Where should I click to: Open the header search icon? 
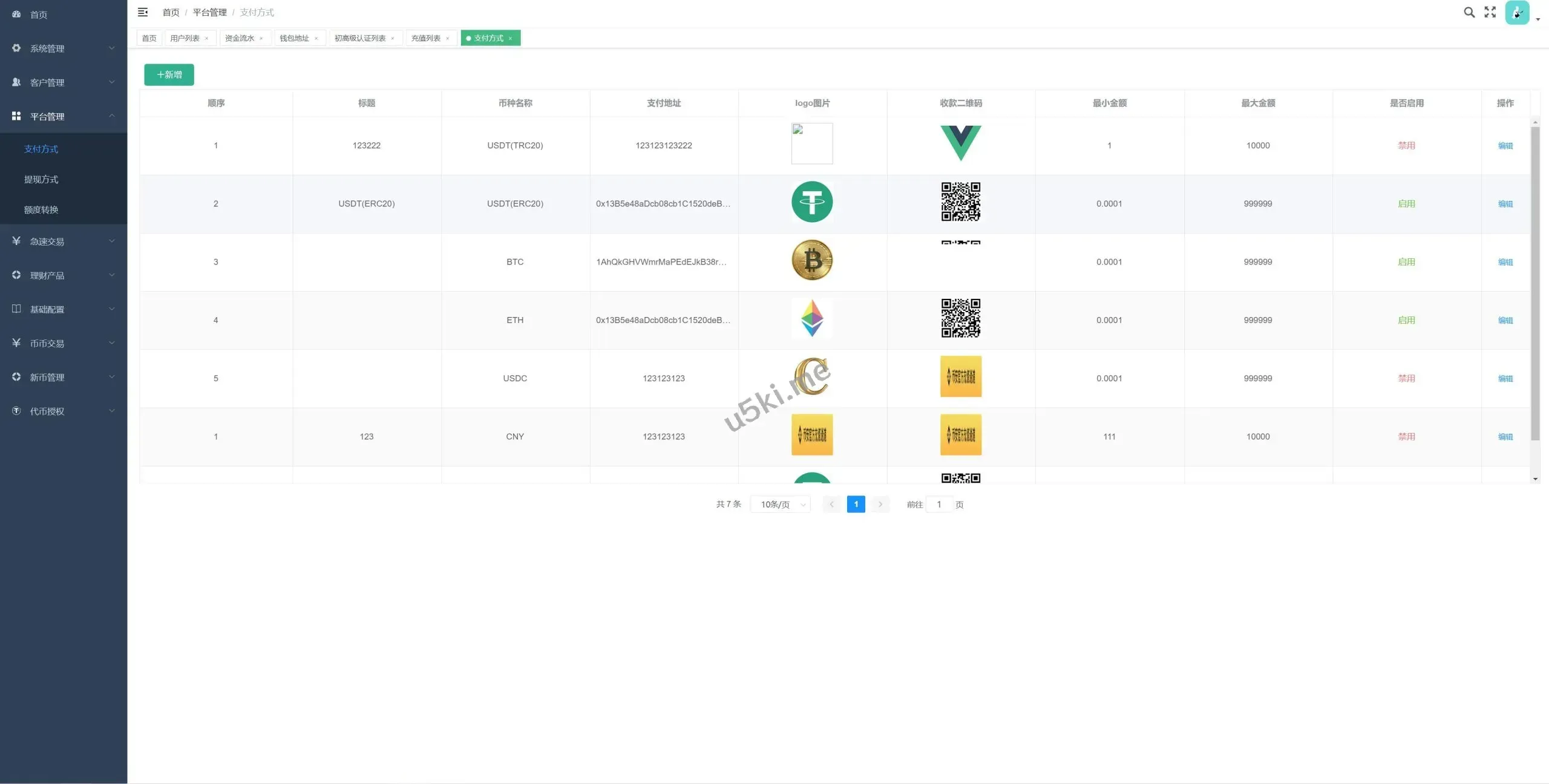click(x=1469, y=12)
